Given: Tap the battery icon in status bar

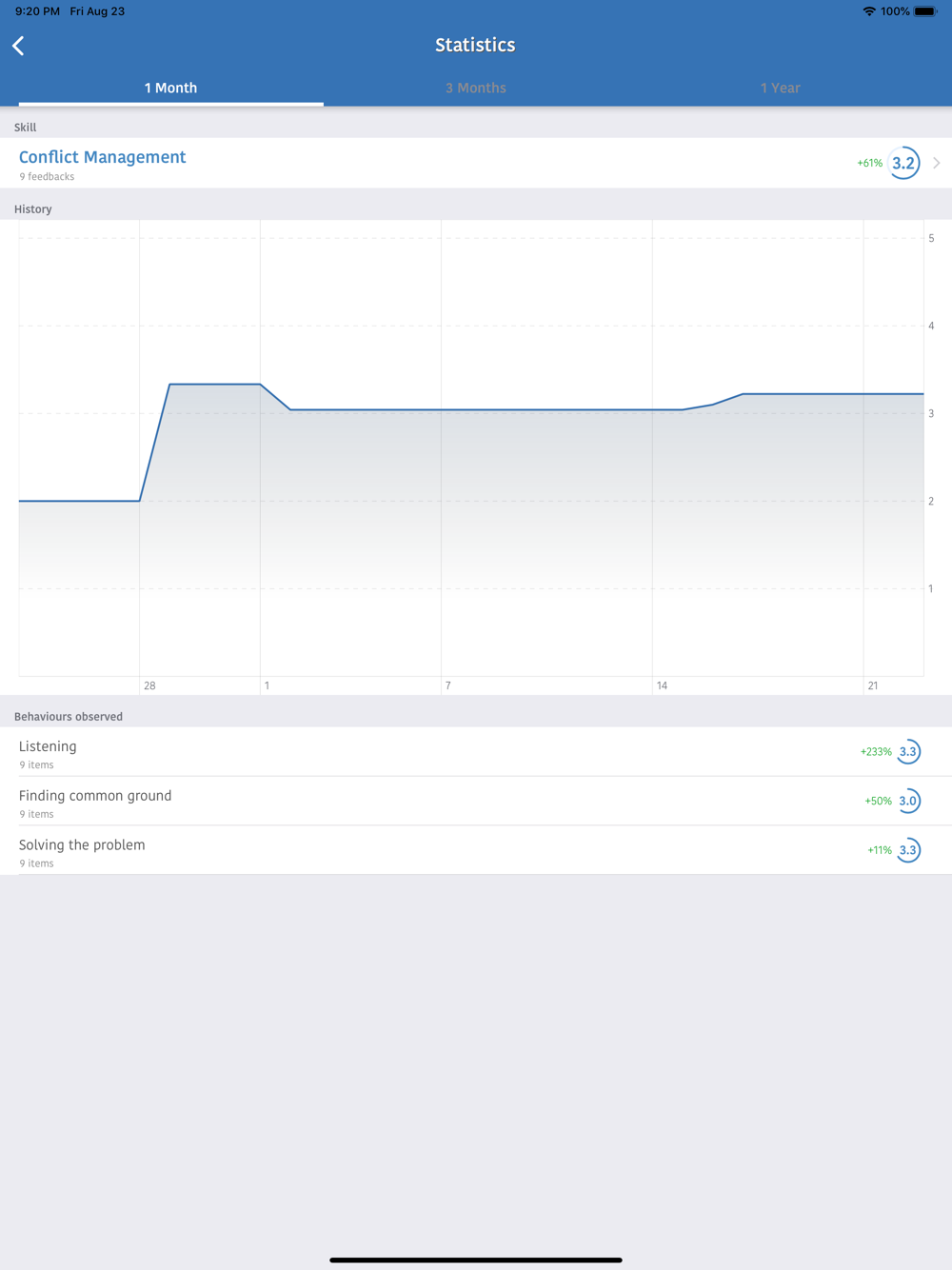Looking at the screenshot, I should click(925, 11).
